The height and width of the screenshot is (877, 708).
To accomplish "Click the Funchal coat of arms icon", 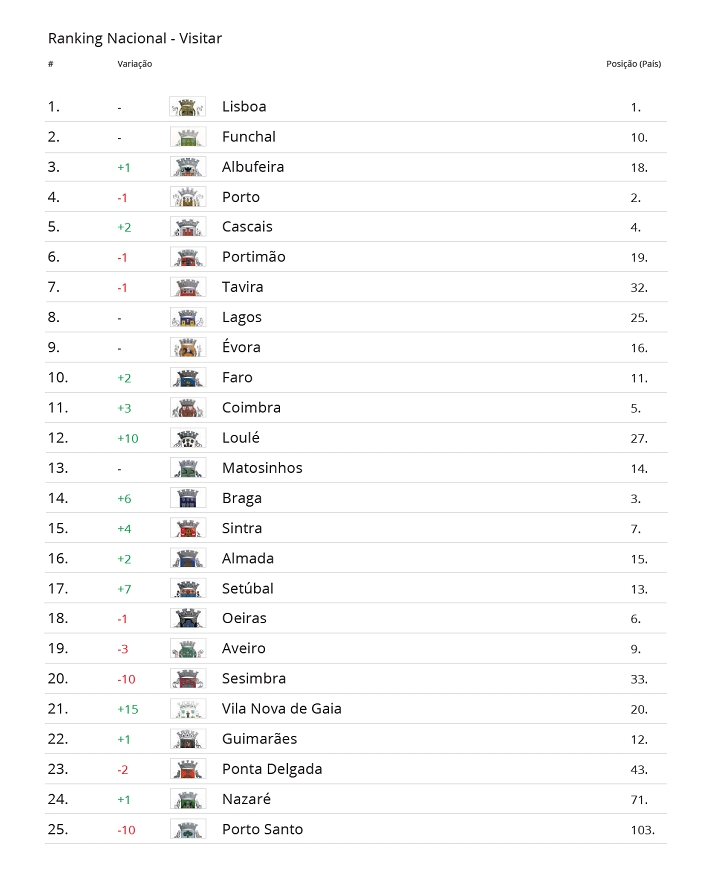I will click(x=187, y=137).
